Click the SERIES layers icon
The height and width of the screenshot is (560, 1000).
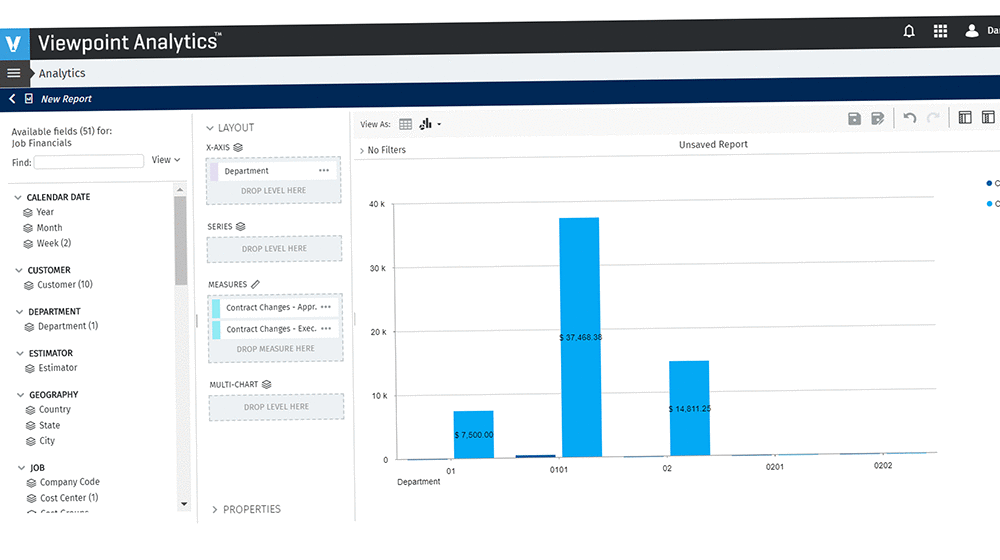pos(240,226)
